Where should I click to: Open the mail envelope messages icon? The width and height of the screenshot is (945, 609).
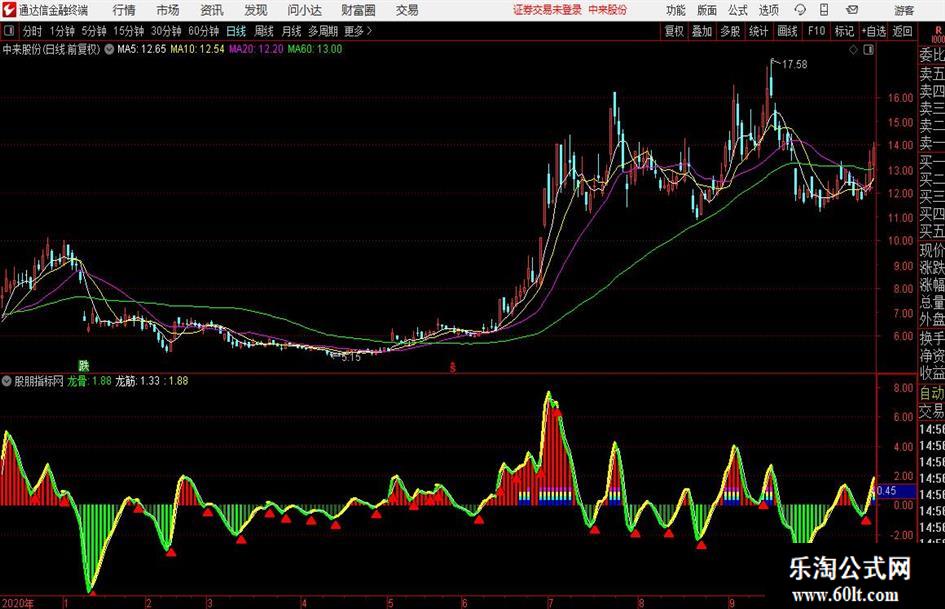click(852, 10)
